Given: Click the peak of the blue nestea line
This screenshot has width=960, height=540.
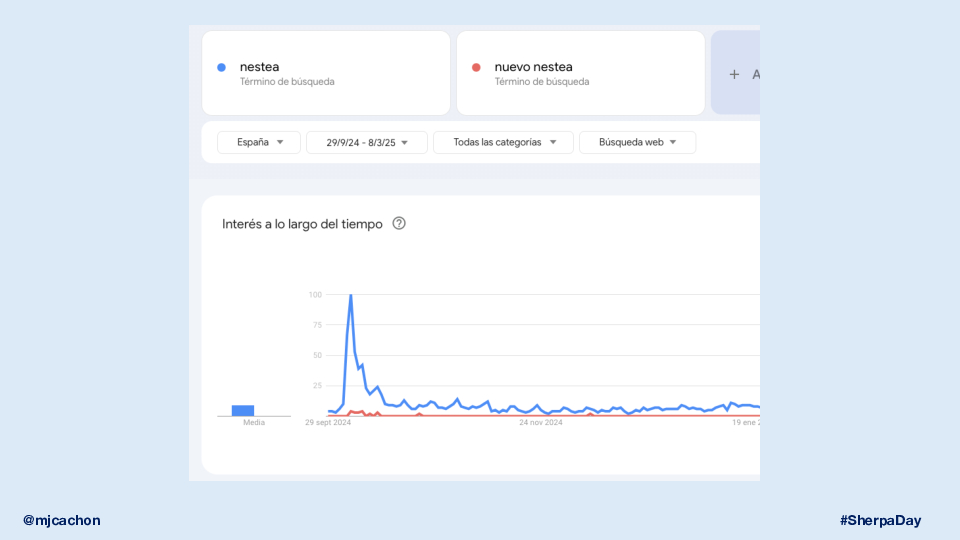Looking at the screenshot, I should pos(351,295).
